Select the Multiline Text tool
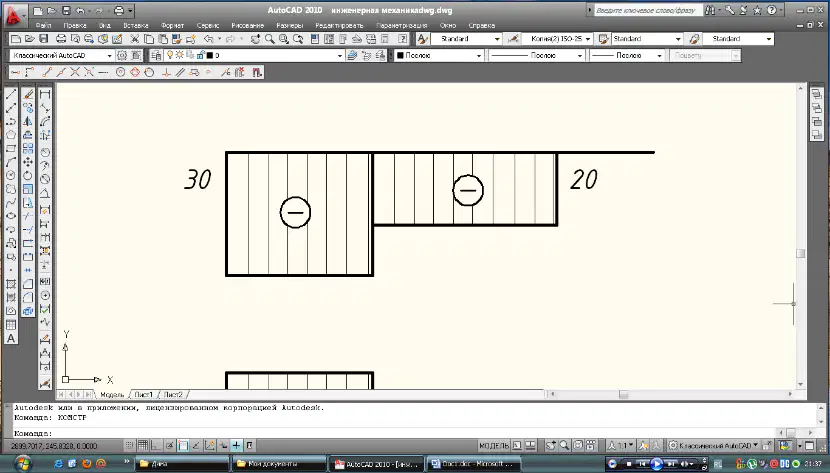The height and width of the screenshot is (473, 830). coord(11,339)
